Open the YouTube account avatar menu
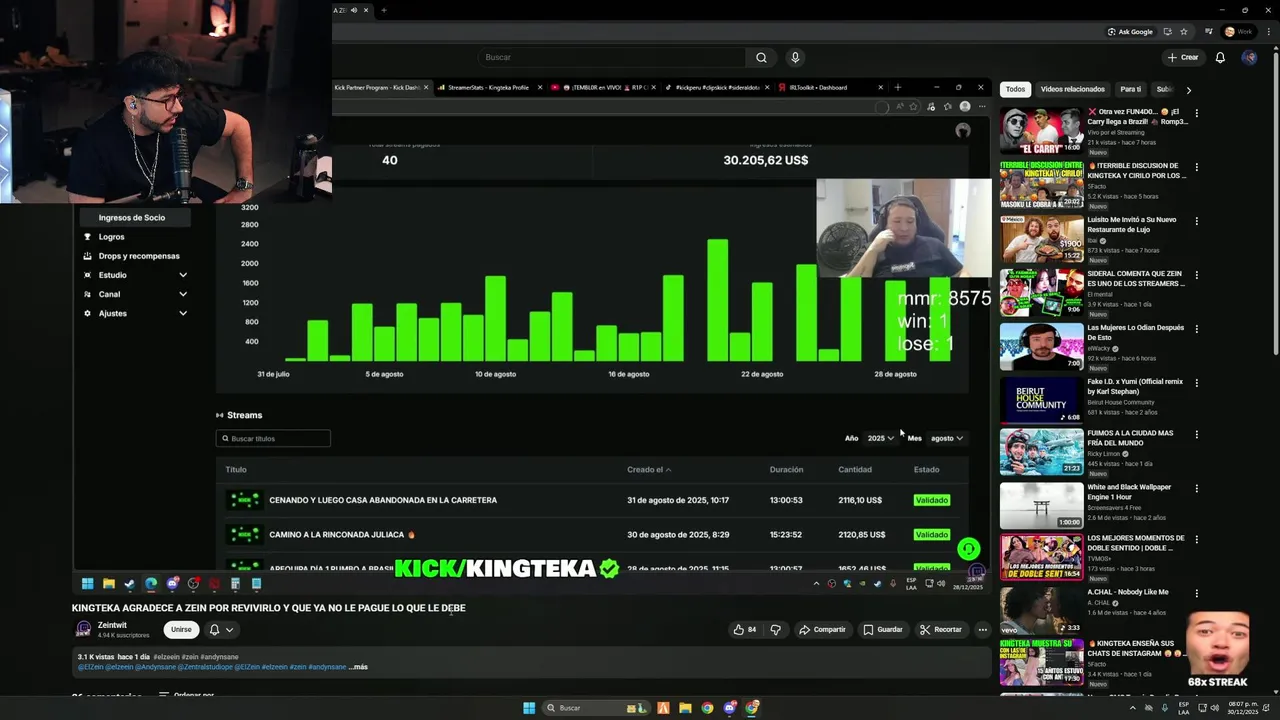Screen dimensions: 1280x720 click(1249, 57)
